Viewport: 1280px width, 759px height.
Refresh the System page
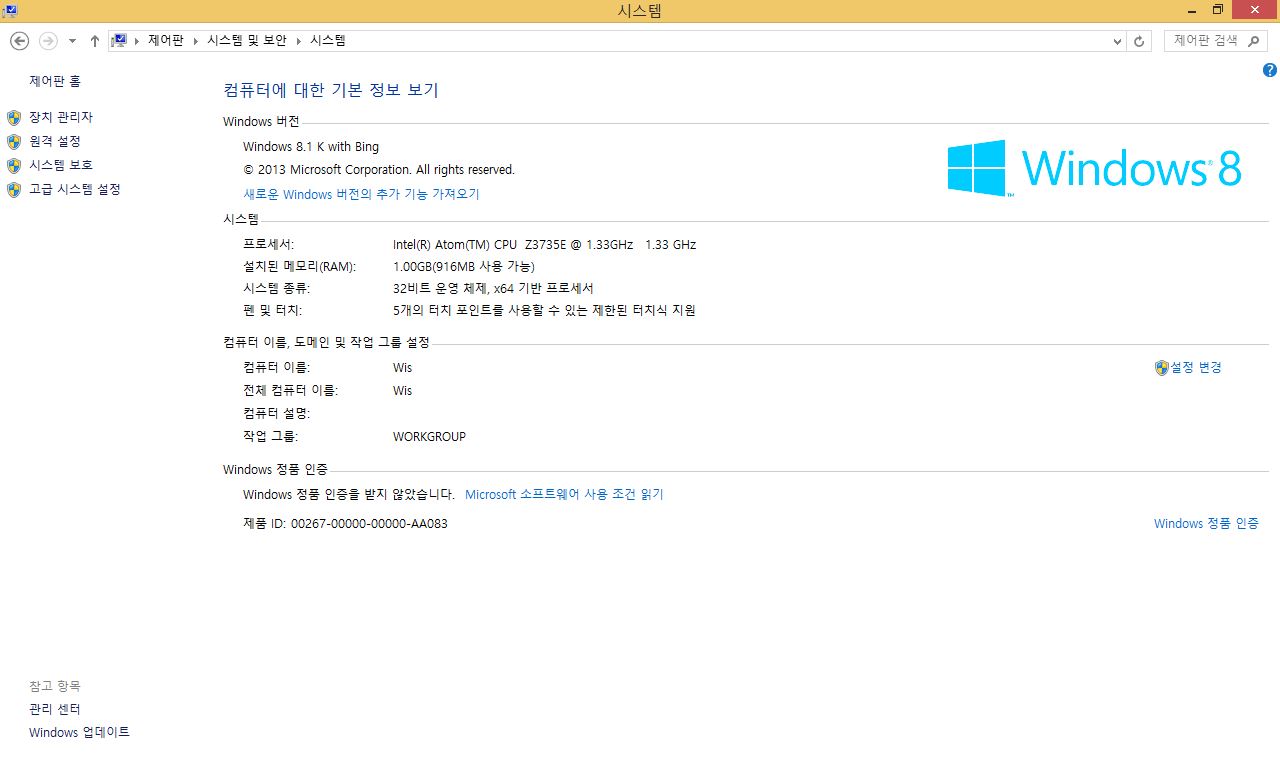pos(1139,41)
